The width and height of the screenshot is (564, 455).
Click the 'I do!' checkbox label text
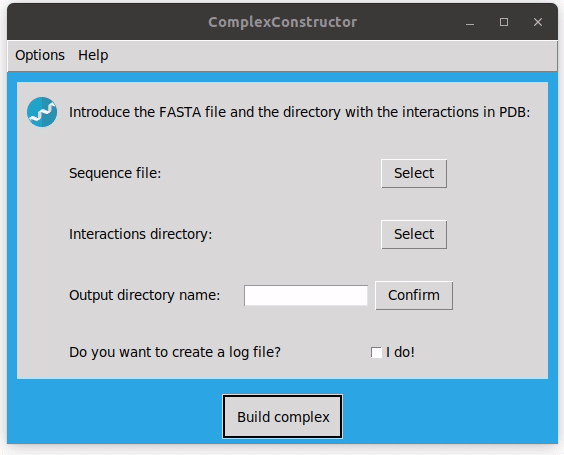tap(400, 352)
